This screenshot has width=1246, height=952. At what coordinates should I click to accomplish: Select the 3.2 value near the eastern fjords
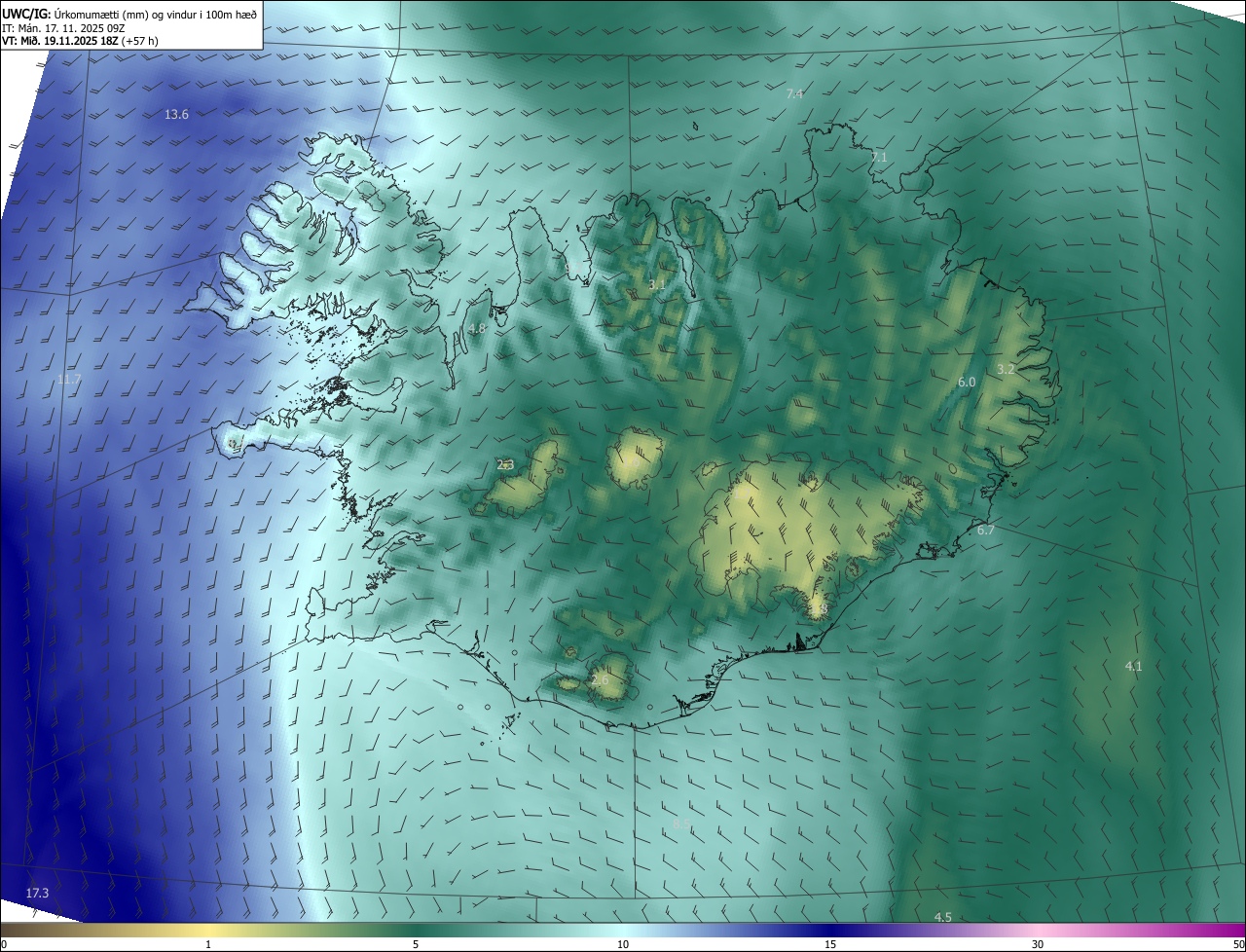click(x=1006, y=369)
